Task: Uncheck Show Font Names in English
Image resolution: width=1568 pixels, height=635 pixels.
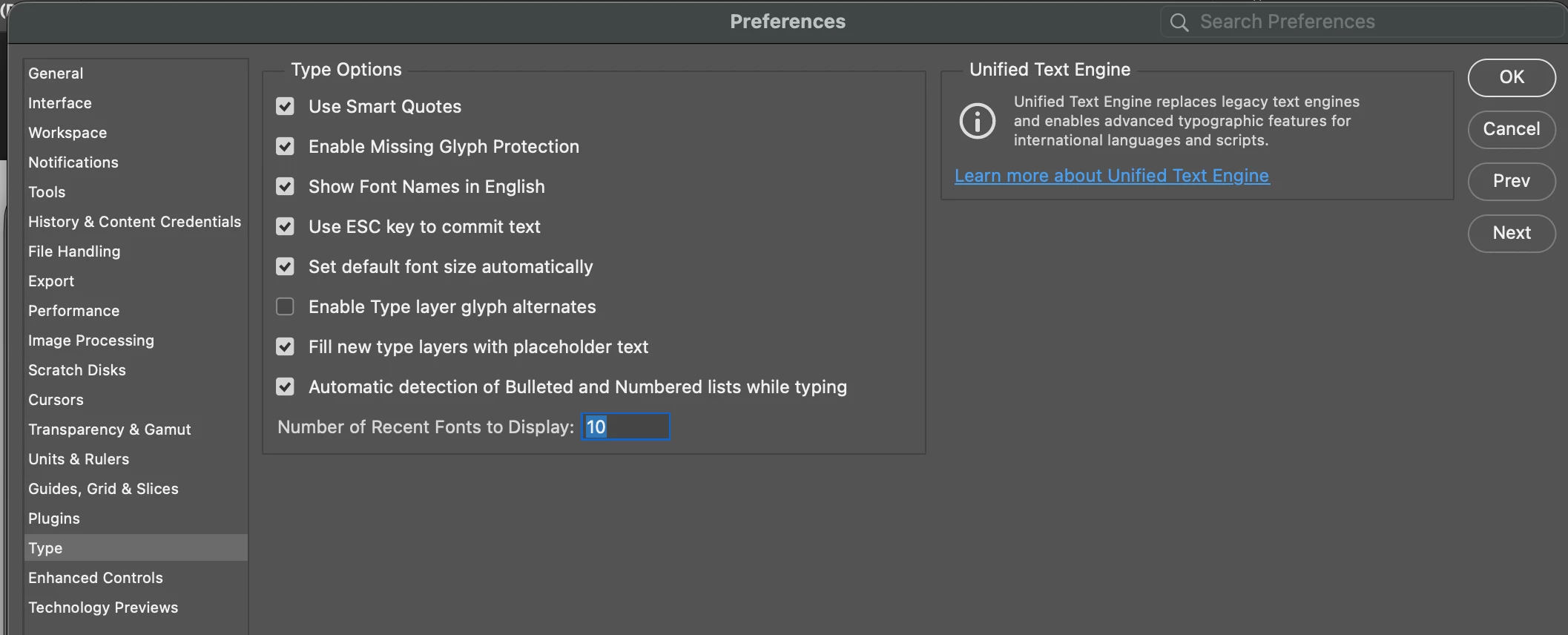Action: [x=285, y=187]
